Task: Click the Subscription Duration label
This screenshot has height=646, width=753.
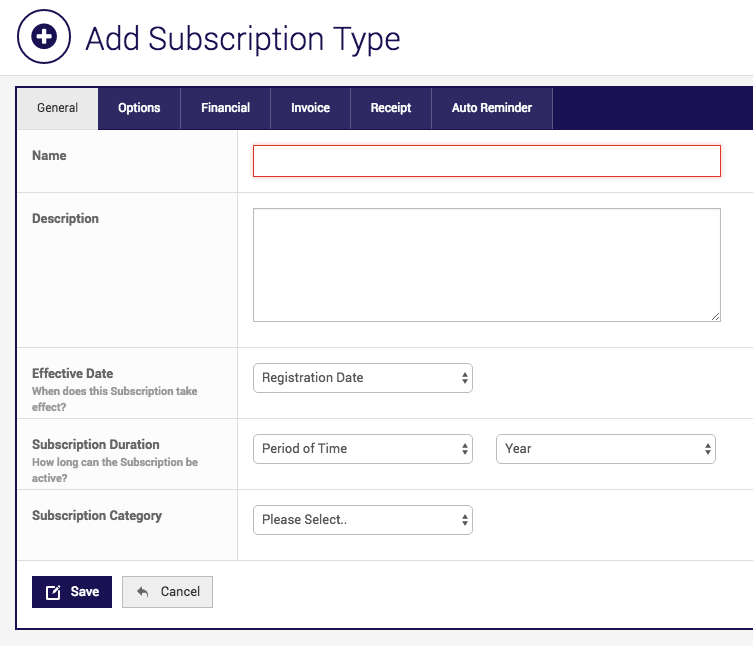Action: click(96, 444)
